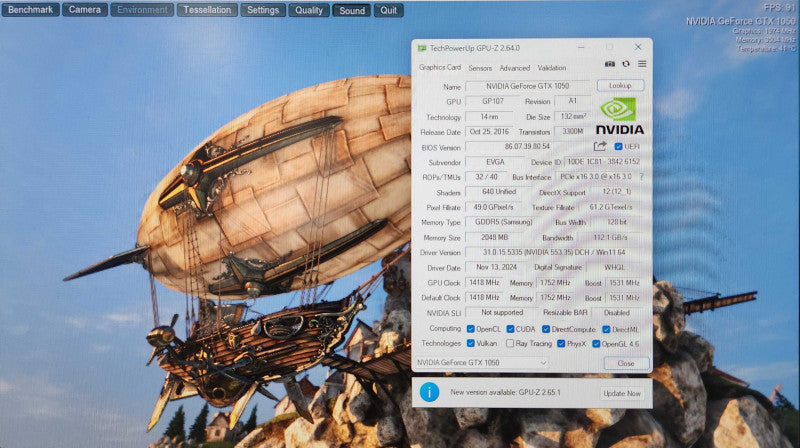Click the GPU-Z title bar app icon
Image resolution: width=800 pixels, height=448 pixels.
pyautogui.click(x=422, y=48)
